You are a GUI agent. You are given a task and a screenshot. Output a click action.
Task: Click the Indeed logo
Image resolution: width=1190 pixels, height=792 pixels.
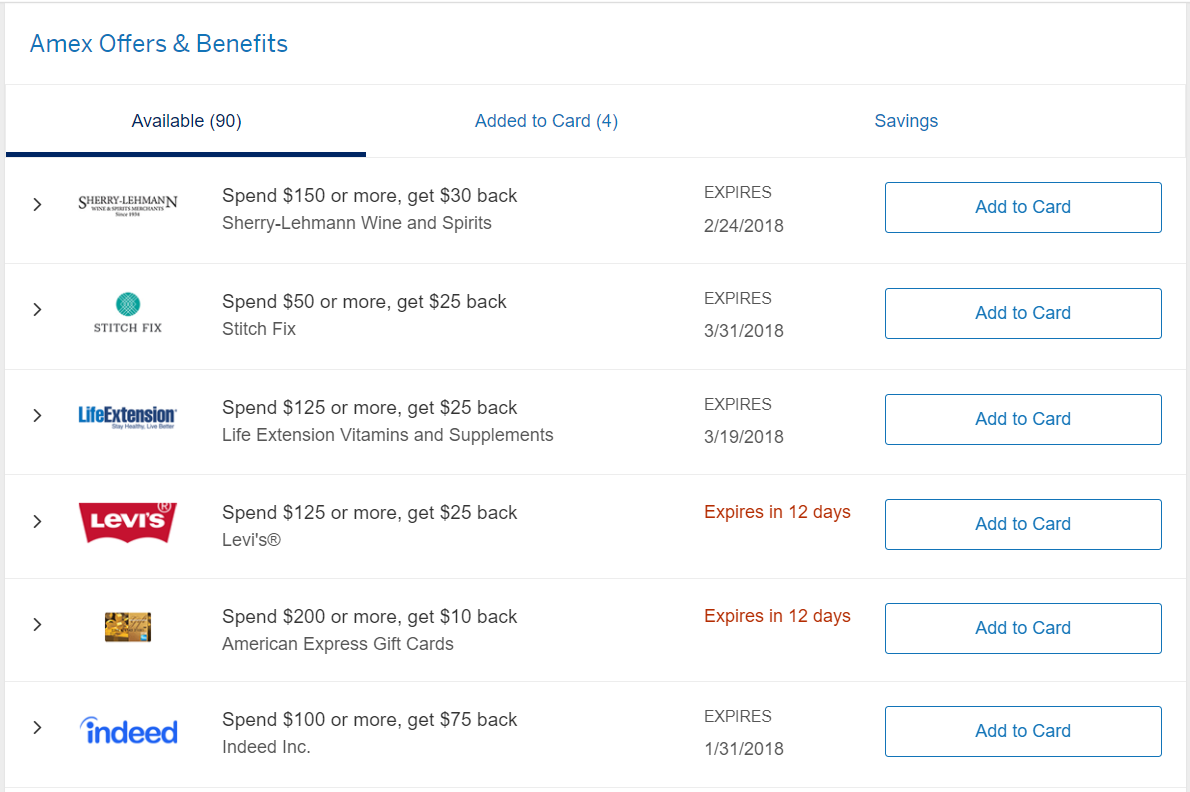128,732
